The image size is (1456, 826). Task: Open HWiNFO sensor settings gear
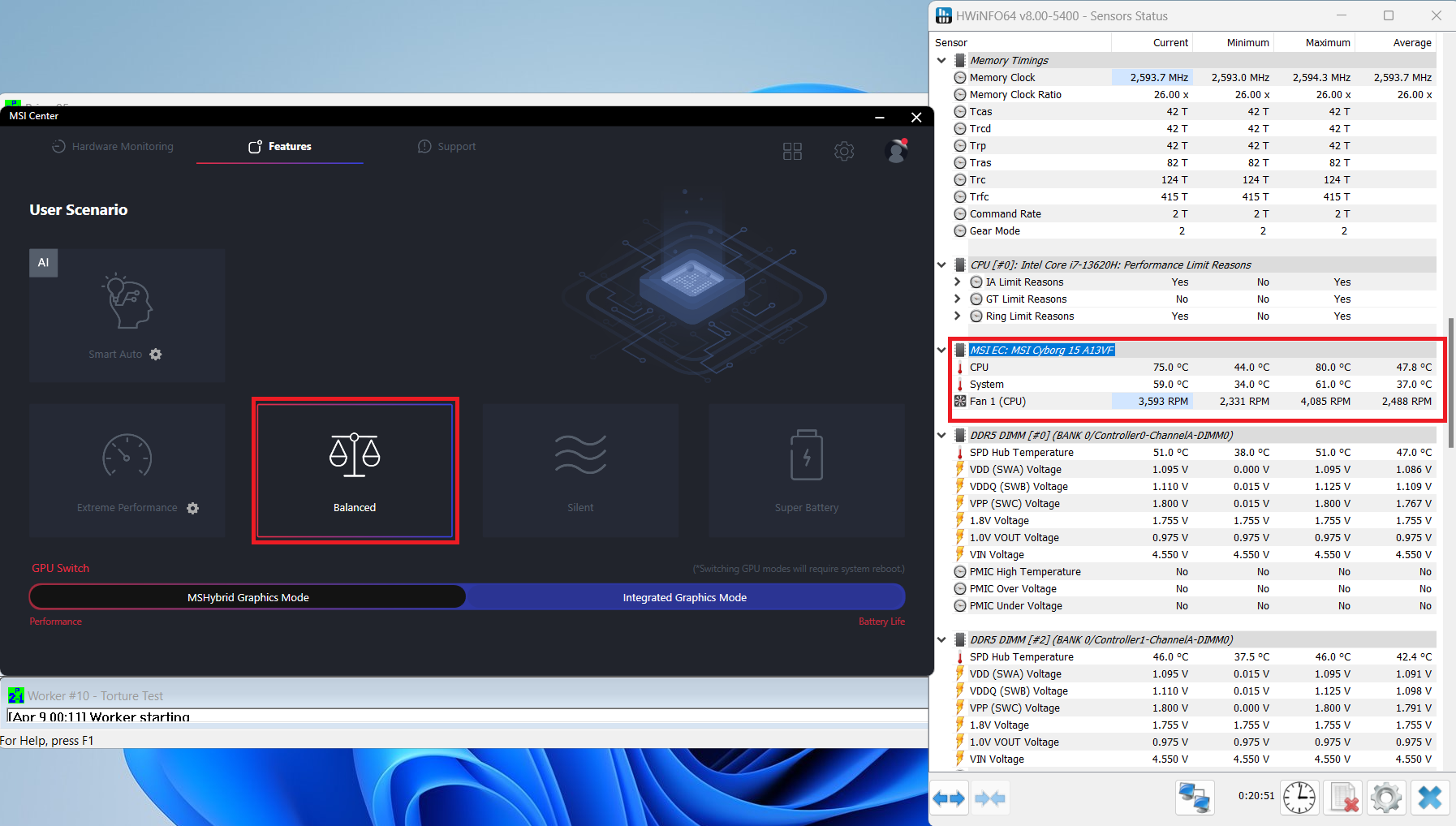[1385, 798]
